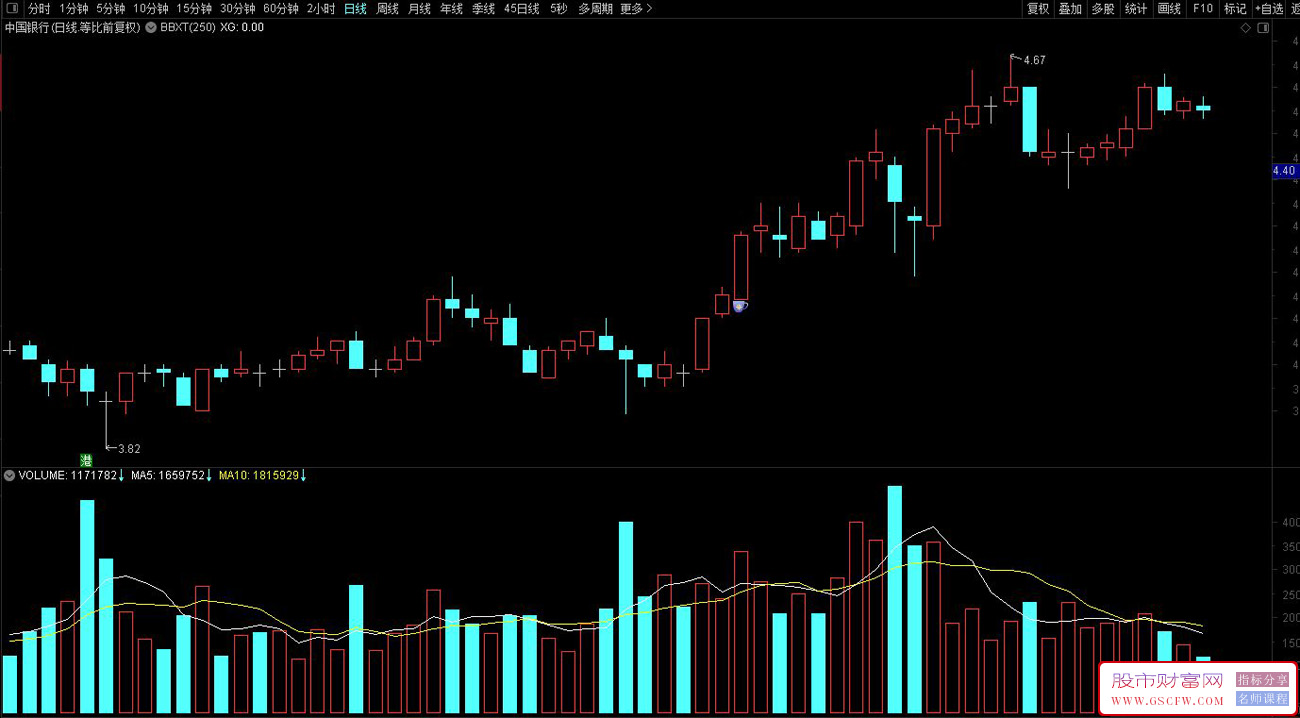Click the 复权 adjustment button
The height and width of the screenshot is (718, 1300).
click(1038, 9)
